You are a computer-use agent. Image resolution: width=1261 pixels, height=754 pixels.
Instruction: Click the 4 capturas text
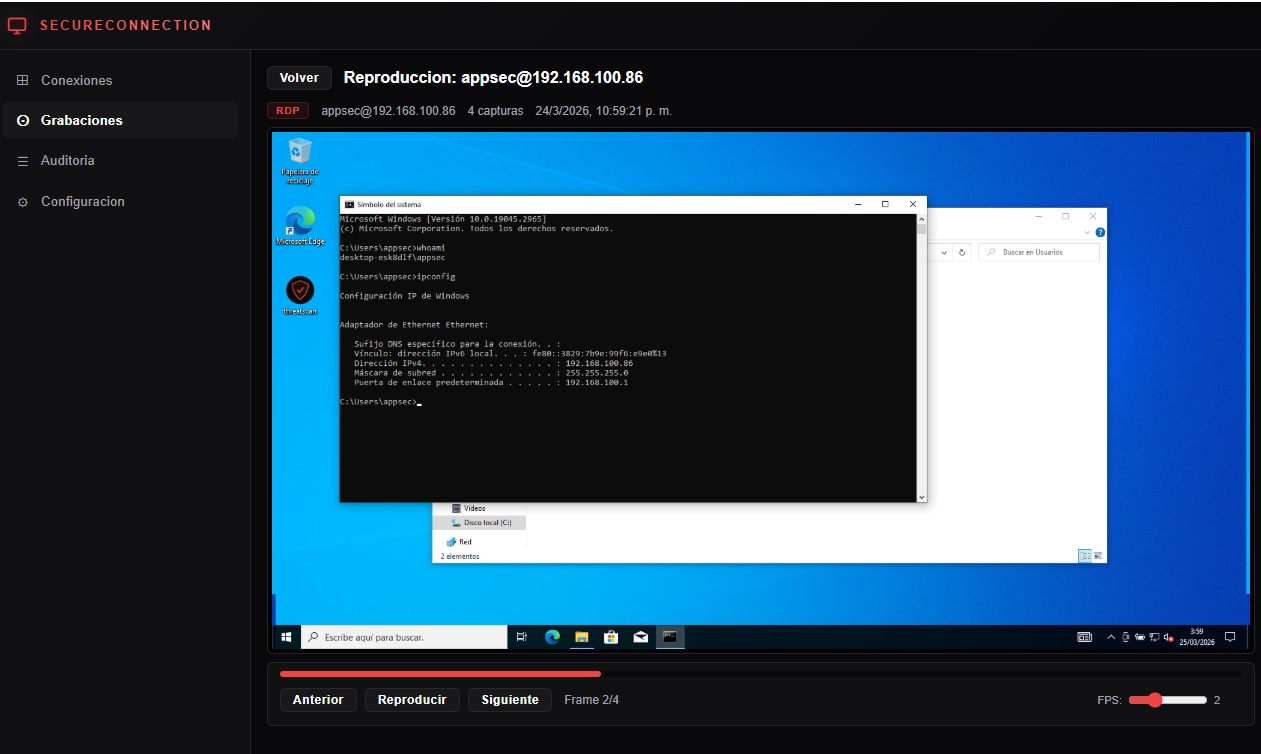point(495,111)
